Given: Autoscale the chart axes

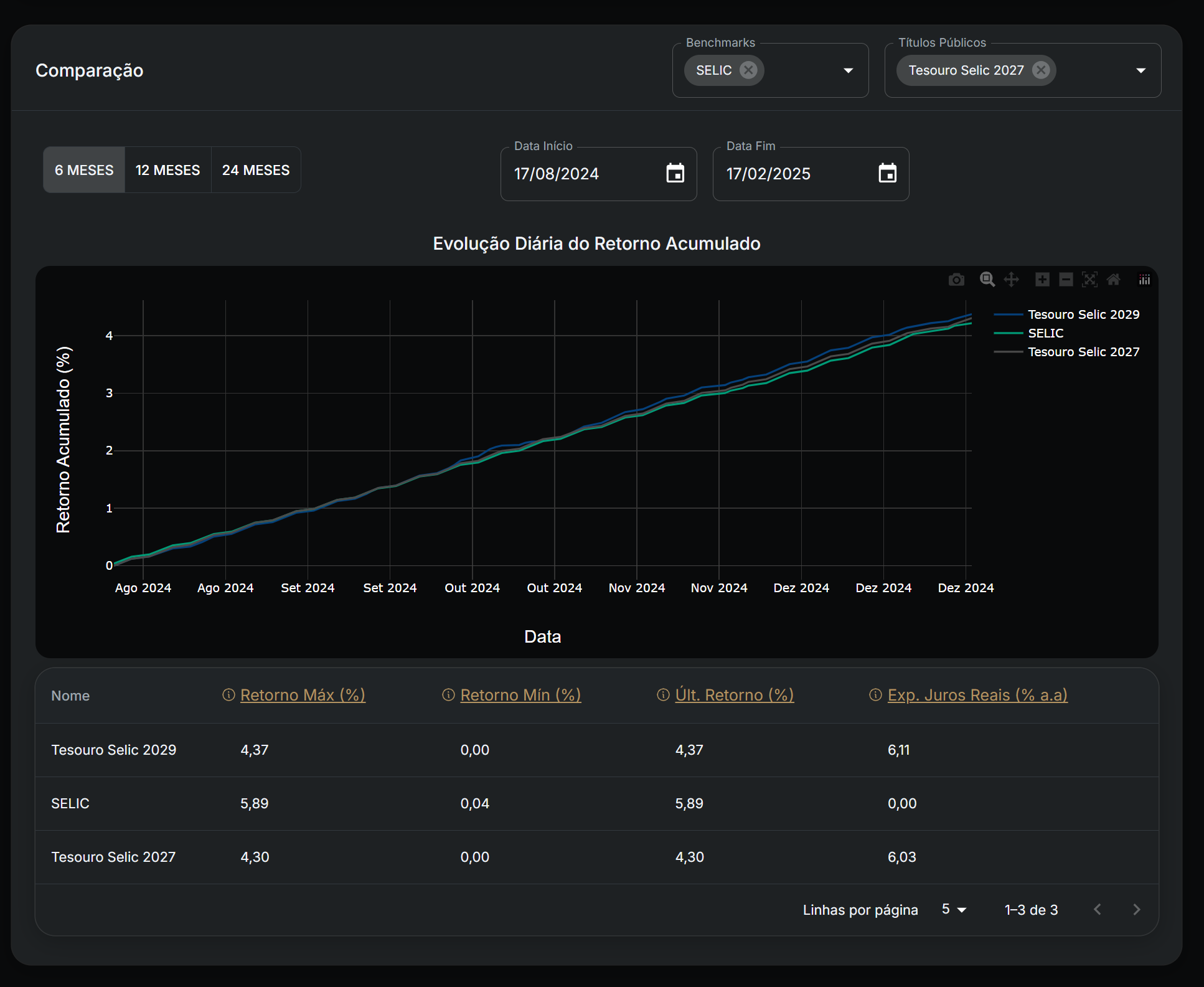Looking at the screenshot, I should click(x=1089, y=280).
